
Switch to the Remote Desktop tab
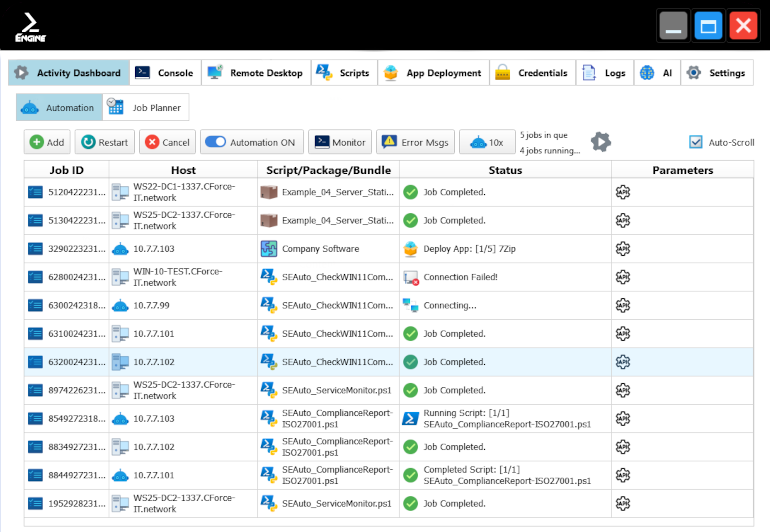pos(255,73)
